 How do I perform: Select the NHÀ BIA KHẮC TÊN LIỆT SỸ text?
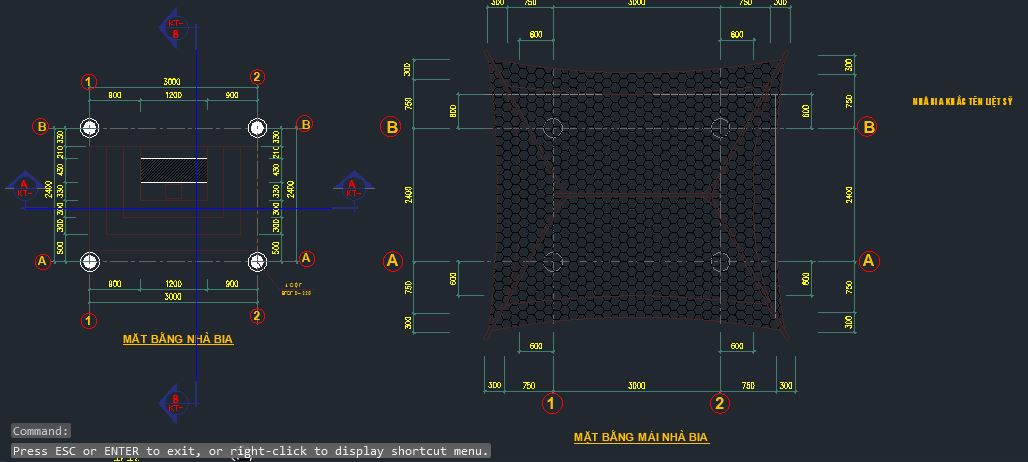coord(963,102)
